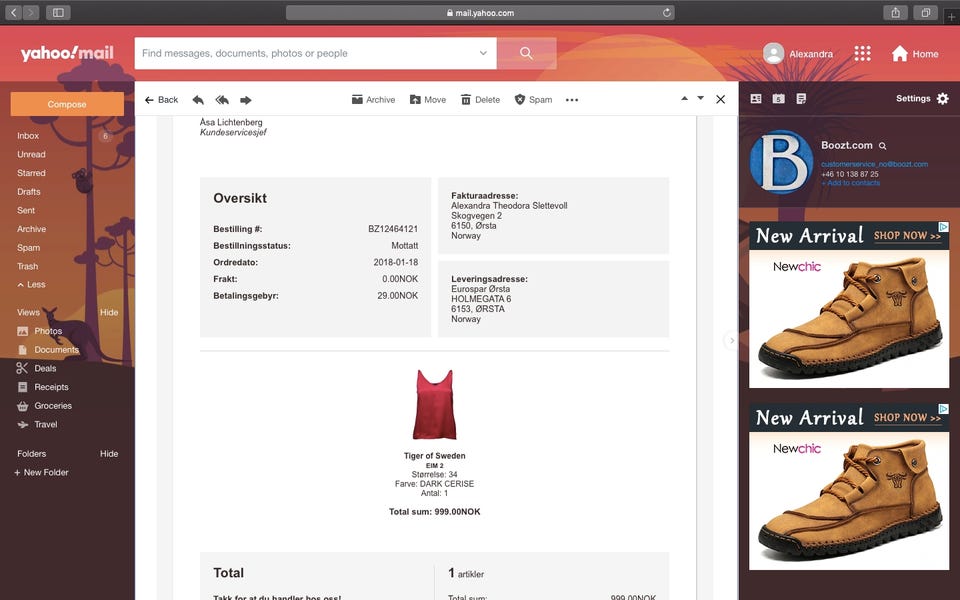The image size is (960, 600).
Task: Open the notepad icon in right panel
Action: click(x=801, y=99)
